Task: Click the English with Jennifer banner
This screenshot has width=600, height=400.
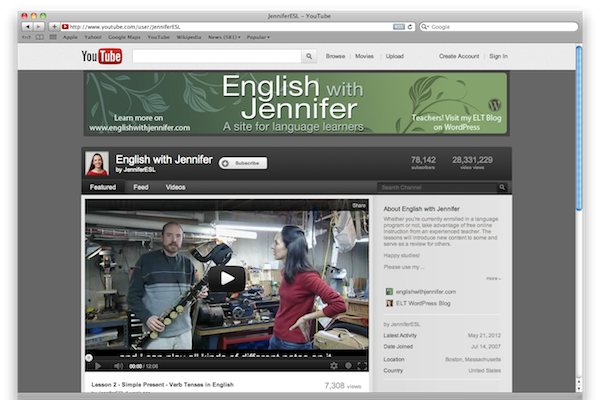Action: (297, 103)
